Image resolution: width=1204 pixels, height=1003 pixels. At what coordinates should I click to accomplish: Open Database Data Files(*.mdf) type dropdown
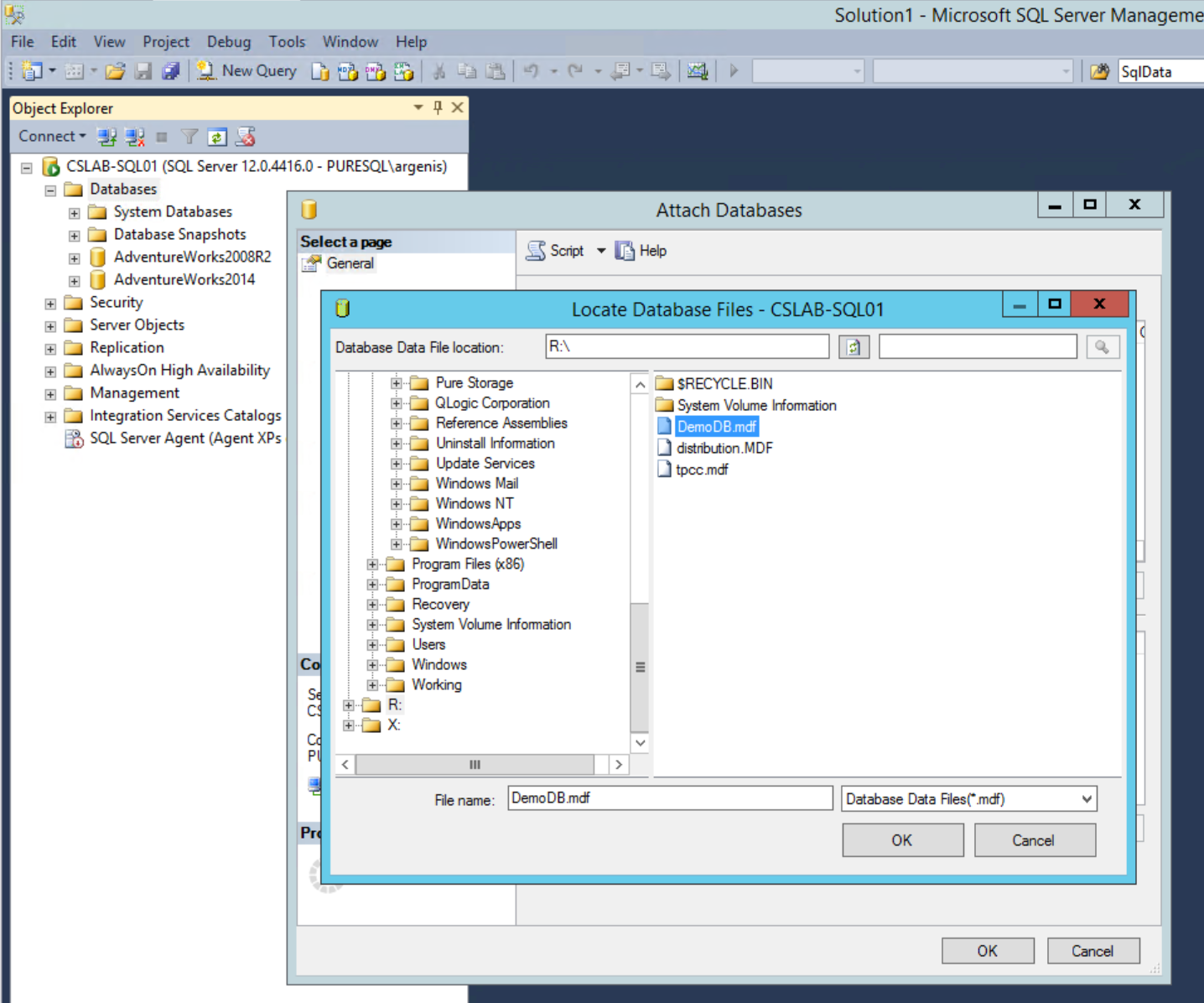pos(968,798)
